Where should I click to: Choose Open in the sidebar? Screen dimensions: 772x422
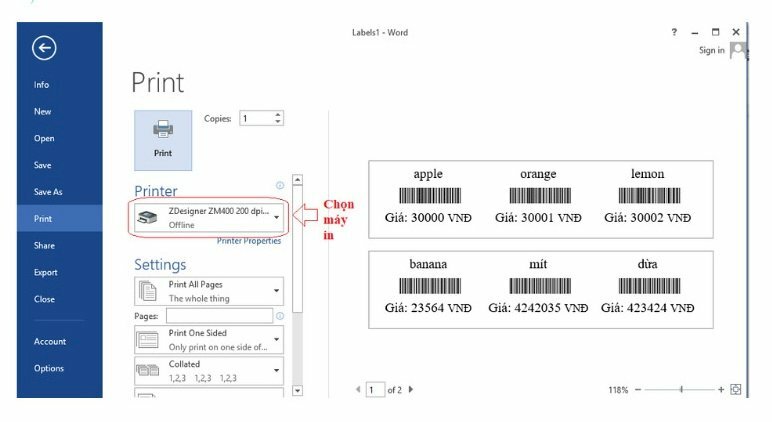coord(44,138)
